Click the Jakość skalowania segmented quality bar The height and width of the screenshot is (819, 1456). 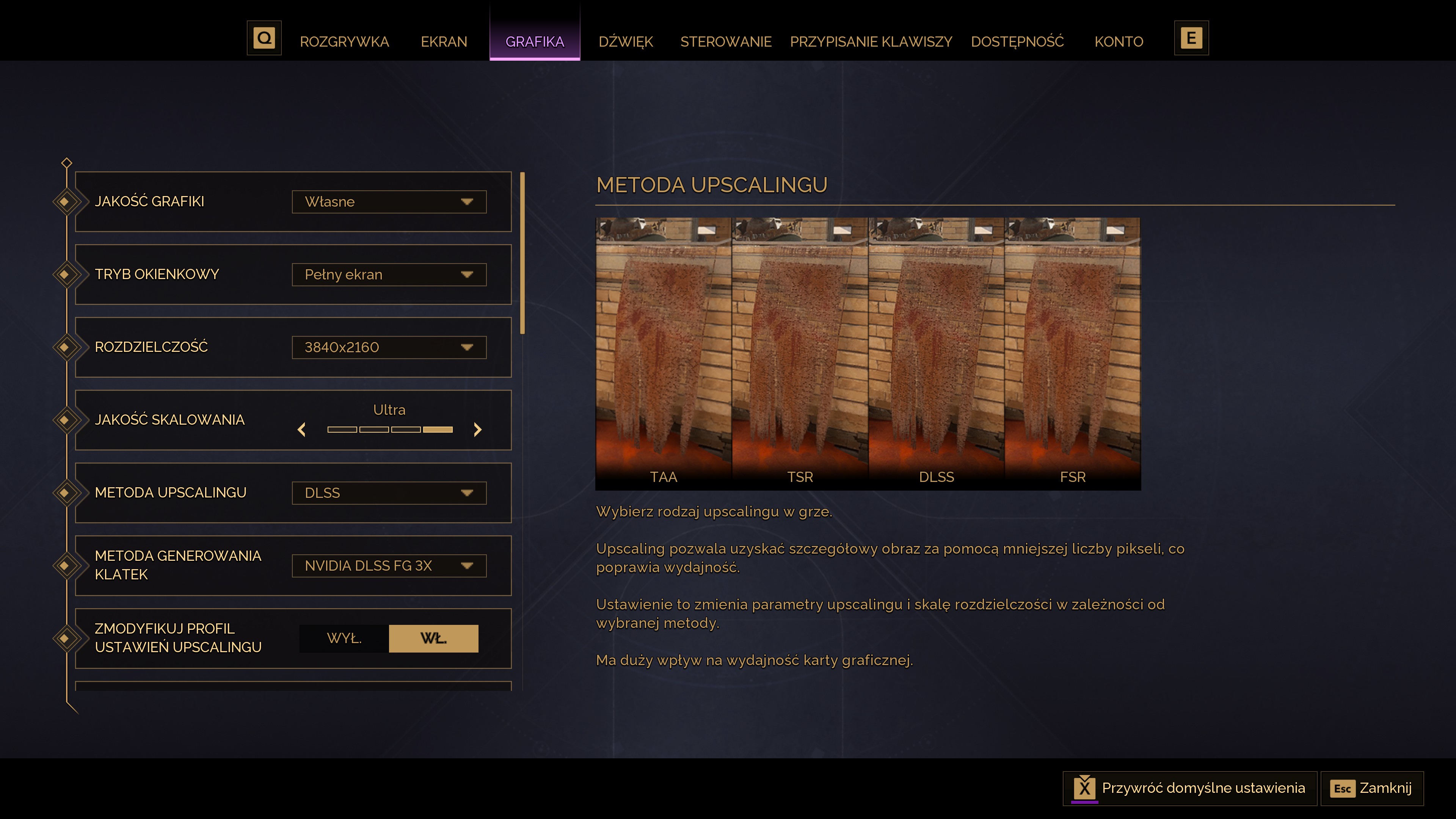(x=390, y=430)
